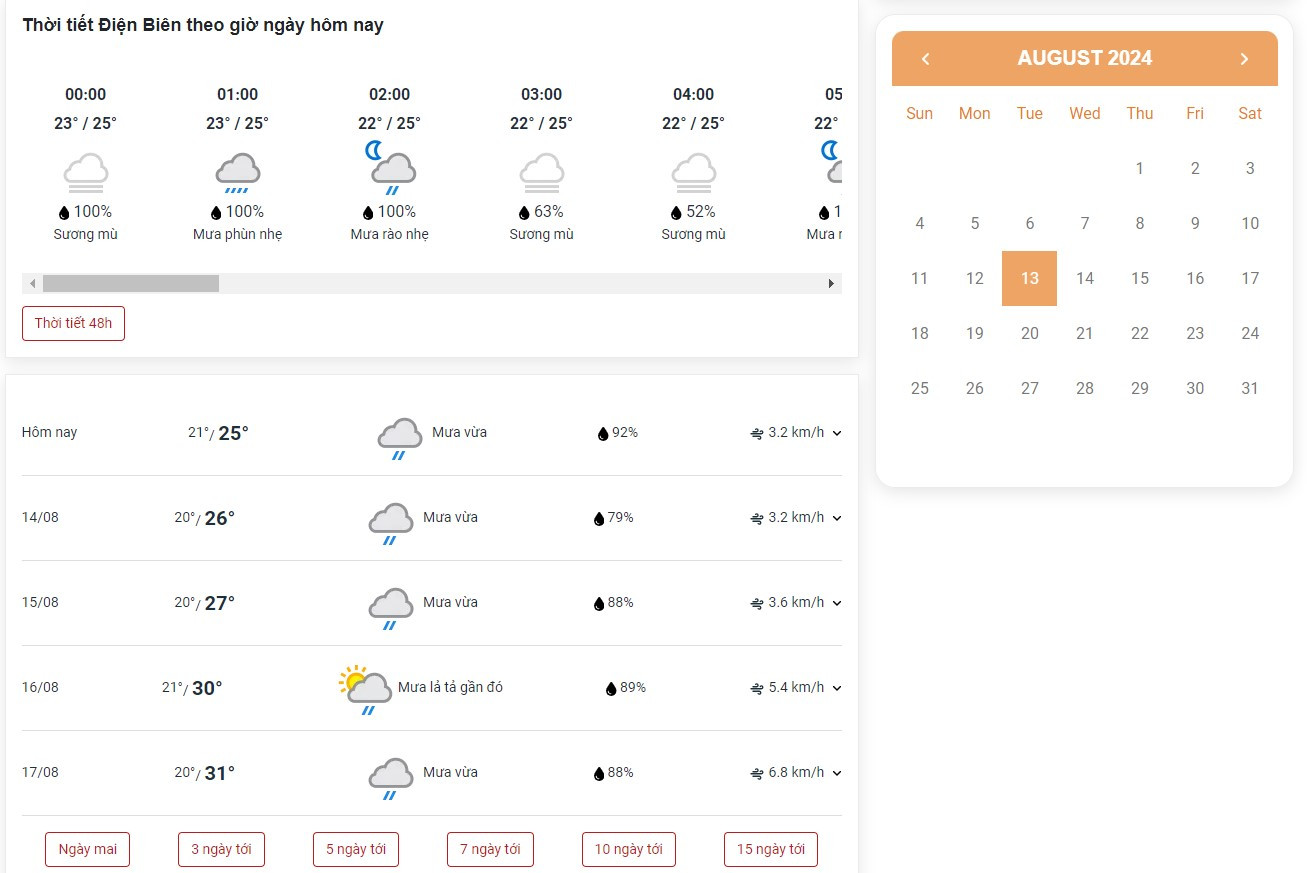Click the Mưa lả tả gần đó text
This screenshot has height=873, width=1307.
(451, 688)
